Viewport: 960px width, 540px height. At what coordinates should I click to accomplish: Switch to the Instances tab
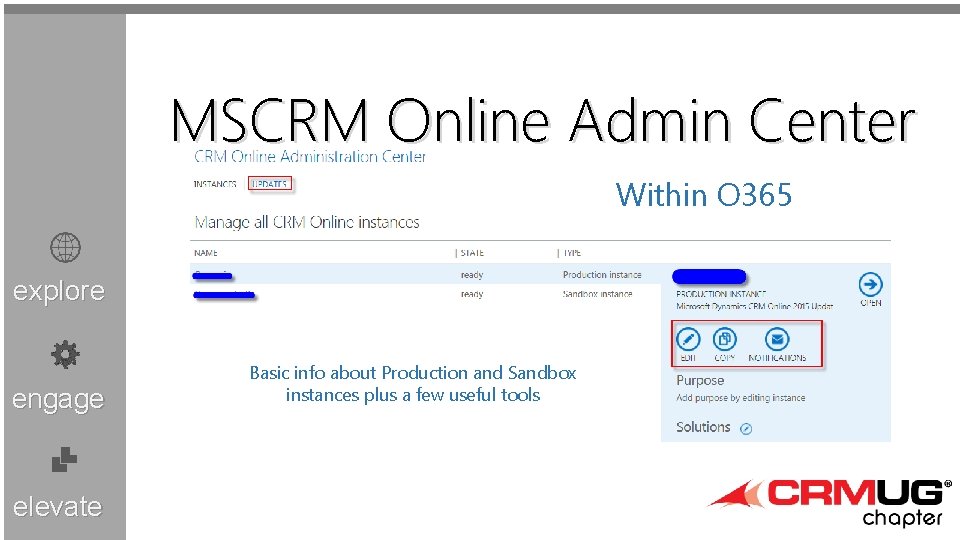pos(215,184)
